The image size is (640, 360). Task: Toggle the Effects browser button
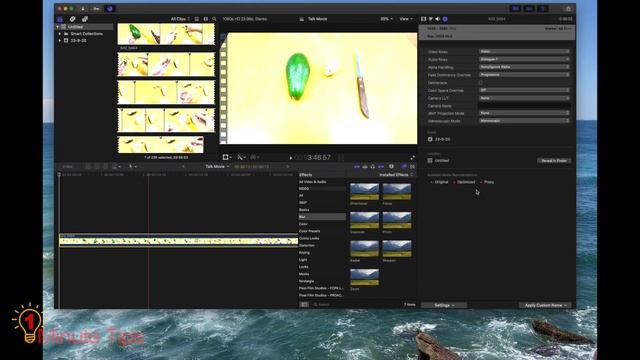point(404,167)
